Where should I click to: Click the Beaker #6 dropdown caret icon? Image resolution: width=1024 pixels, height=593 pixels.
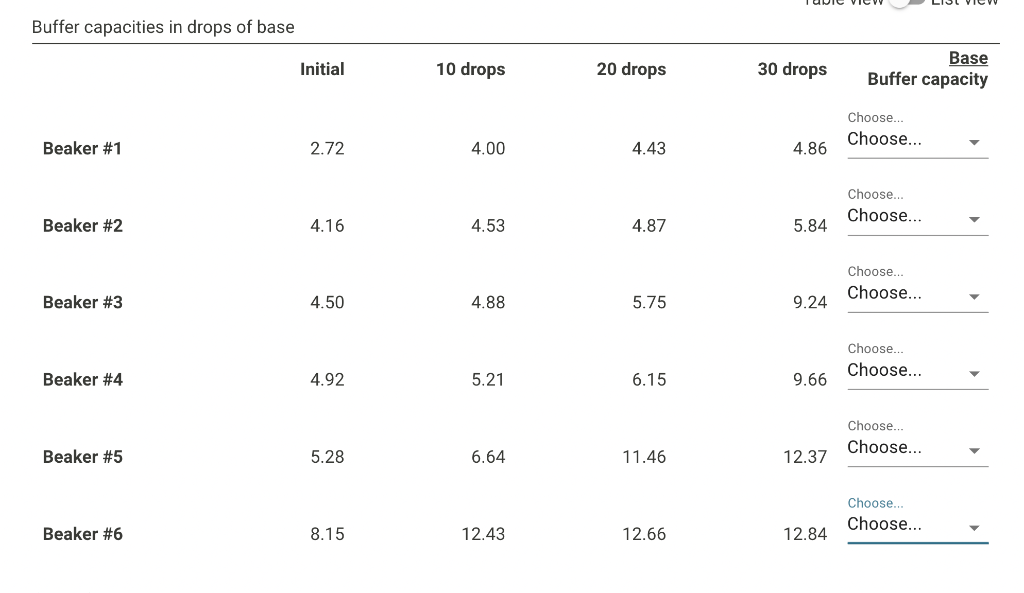pos(974,529)
